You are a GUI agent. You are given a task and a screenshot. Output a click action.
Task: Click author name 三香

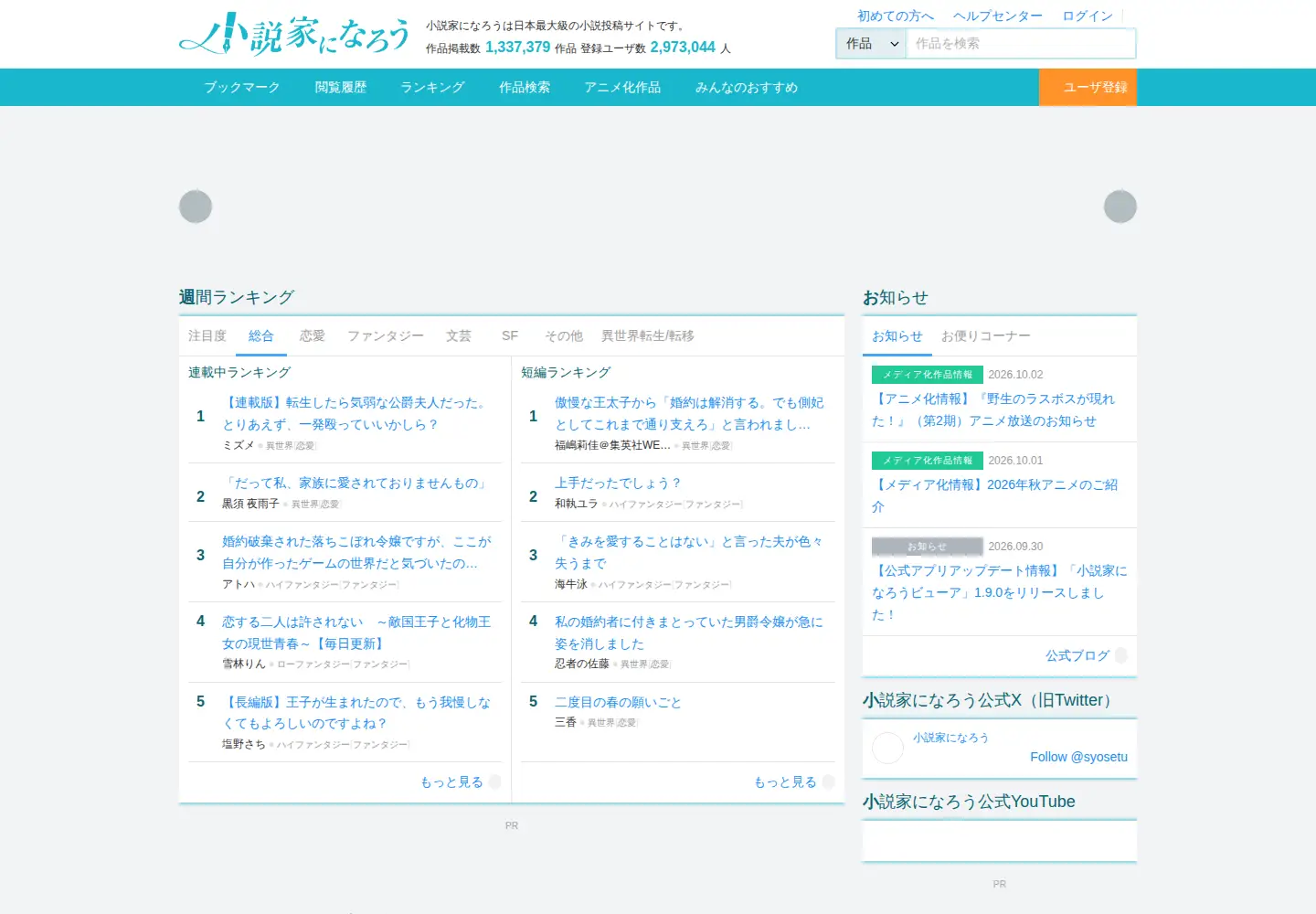(x=566, y=722)
